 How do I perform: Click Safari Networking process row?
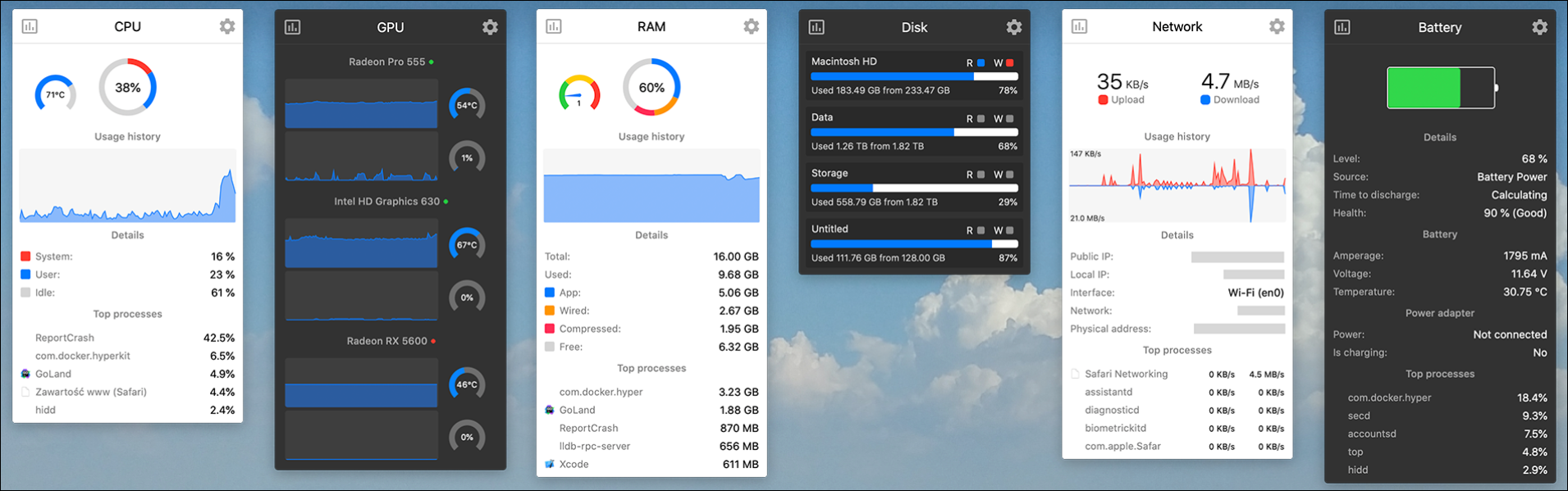pos(1126,374)
